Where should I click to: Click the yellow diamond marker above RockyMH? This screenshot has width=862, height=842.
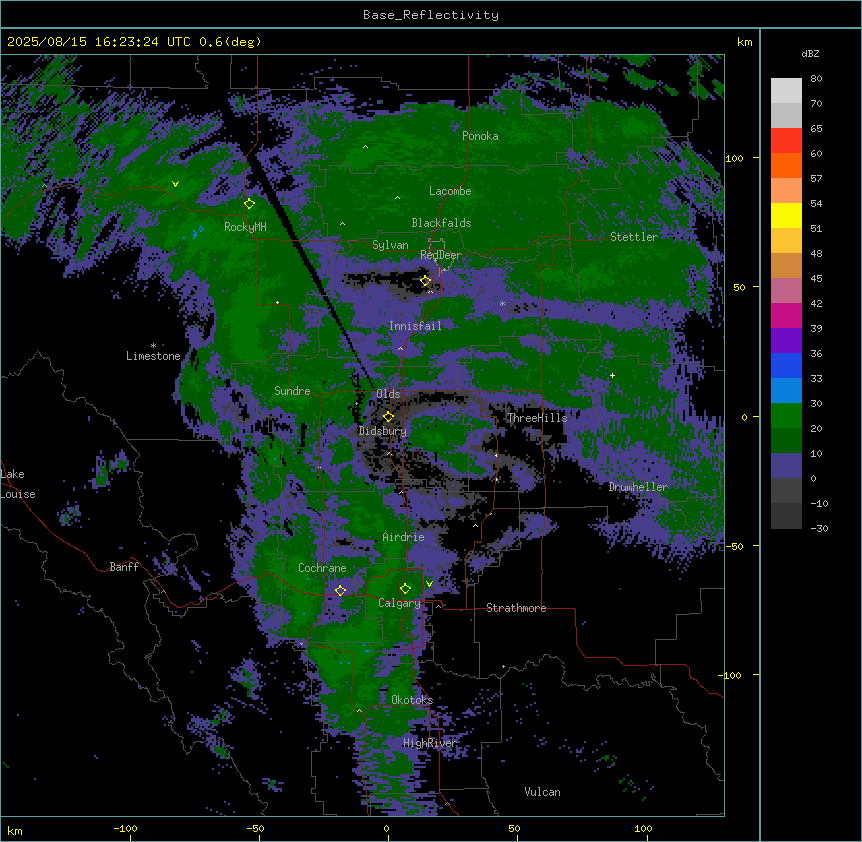(250, 204)
